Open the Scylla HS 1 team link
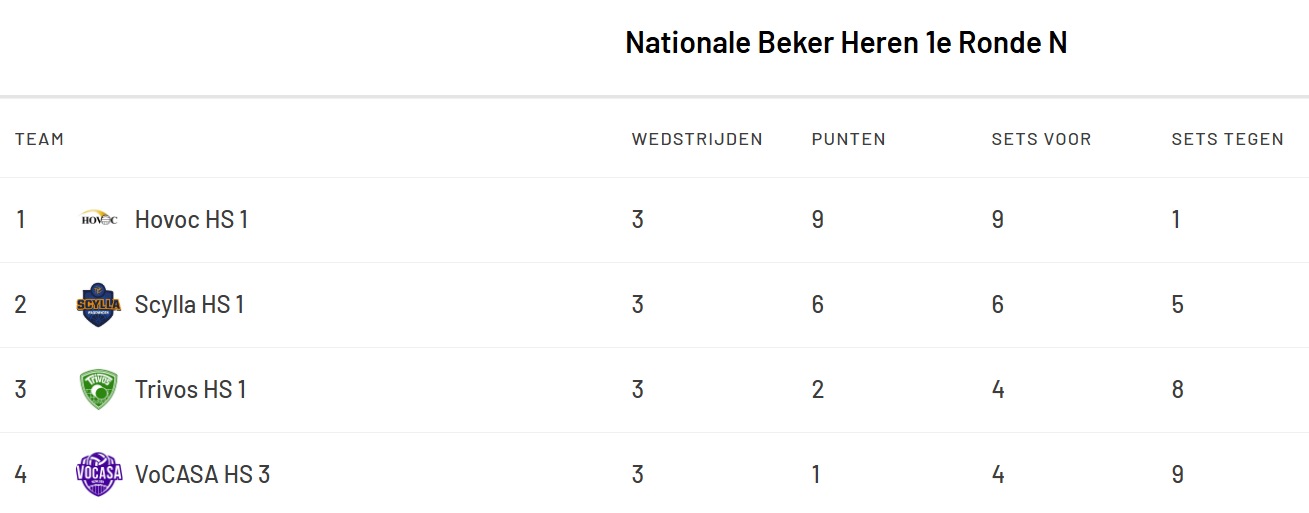The image size is (1309, 513). (189, 305)
